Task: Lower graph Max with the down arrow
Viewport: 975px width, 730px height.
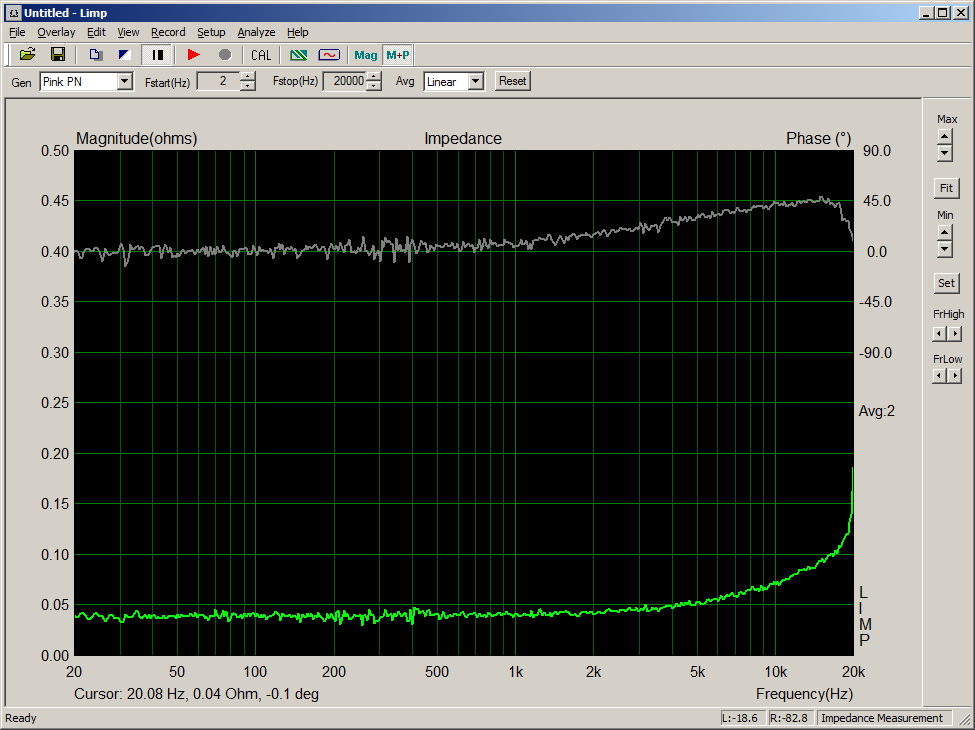Action: [x=945, y=153]
